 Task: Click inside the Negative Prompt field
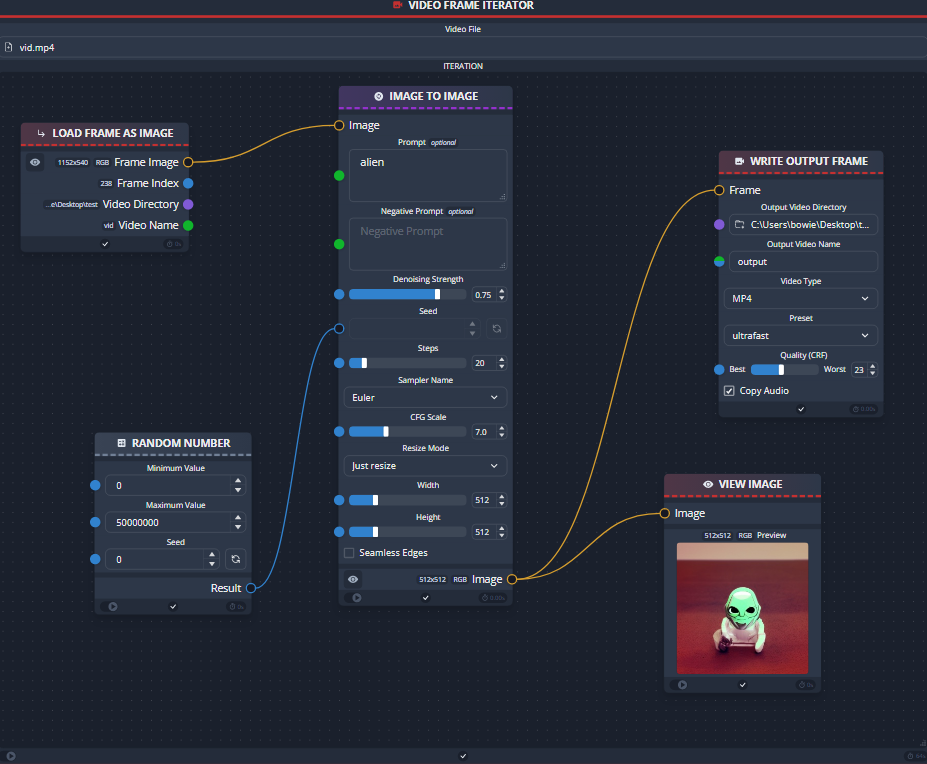click(x=427, y=243)
